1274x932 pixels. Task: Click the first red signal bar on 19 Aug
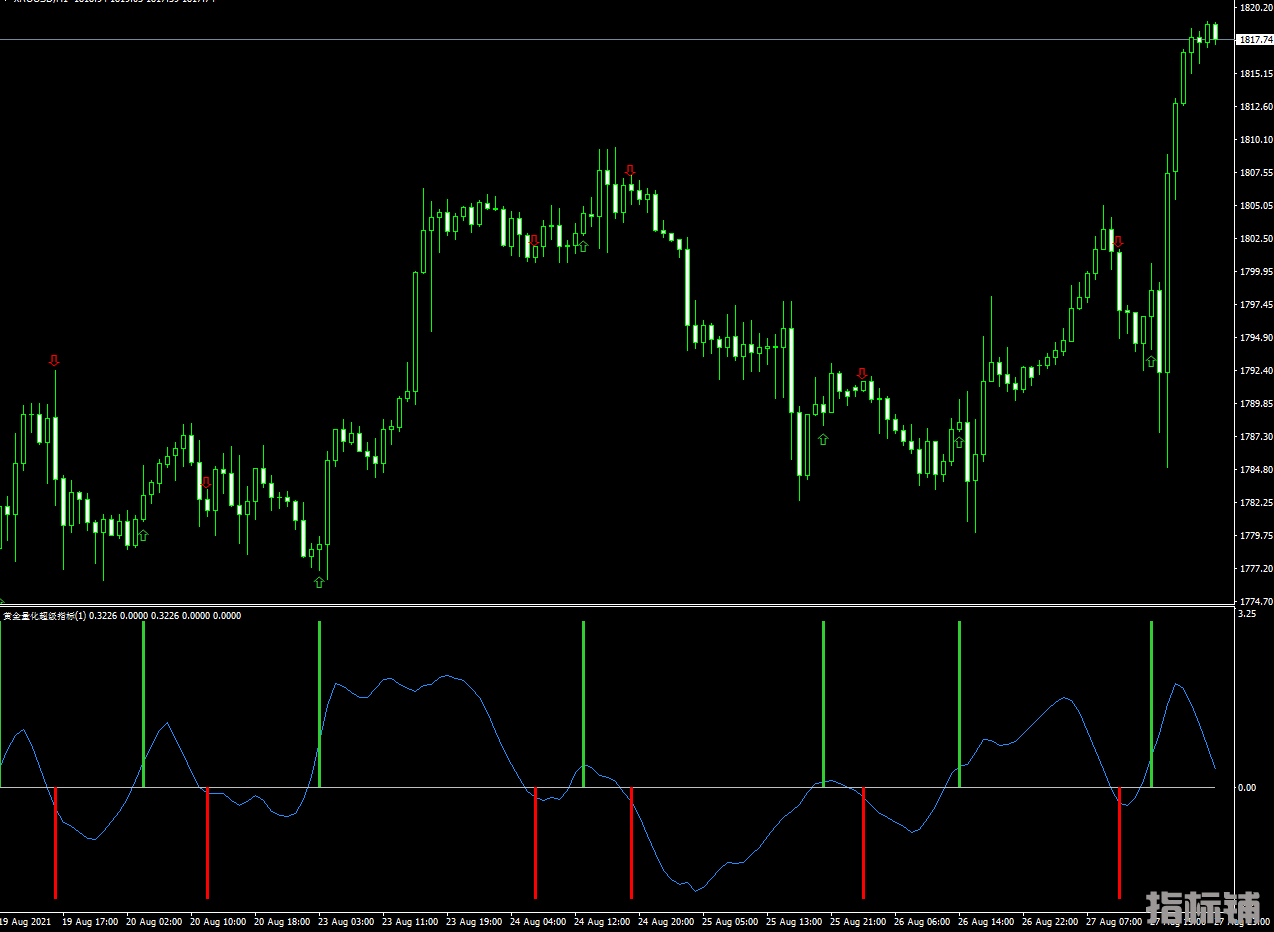click(55, 843)
